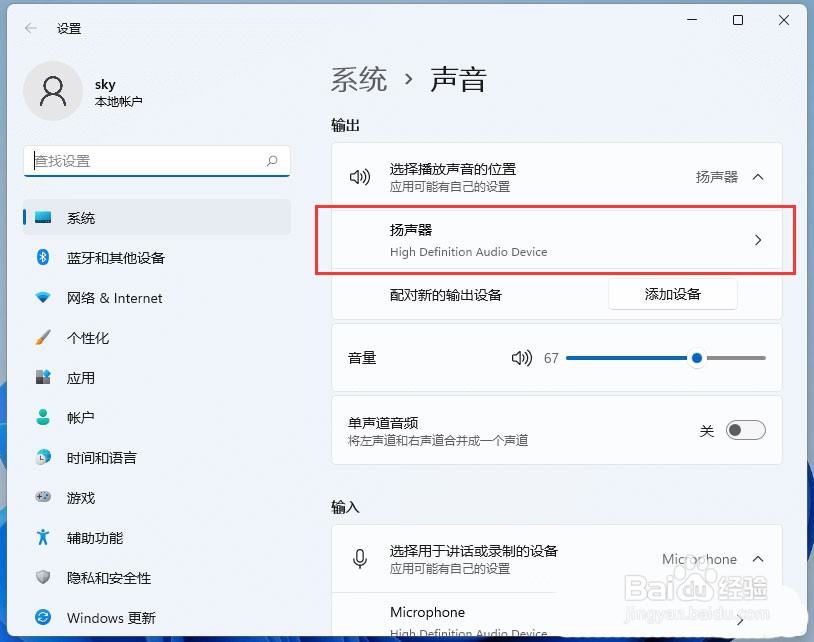
Task: Click the unfilled grey part of volume slider
Action: point(736,358)
